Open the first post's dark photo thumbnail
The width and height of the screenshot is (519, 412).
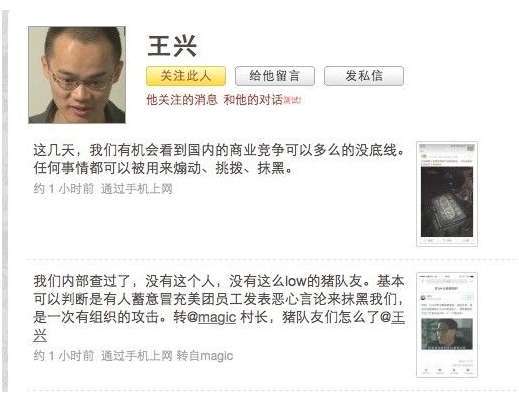(x=447, y=194)
